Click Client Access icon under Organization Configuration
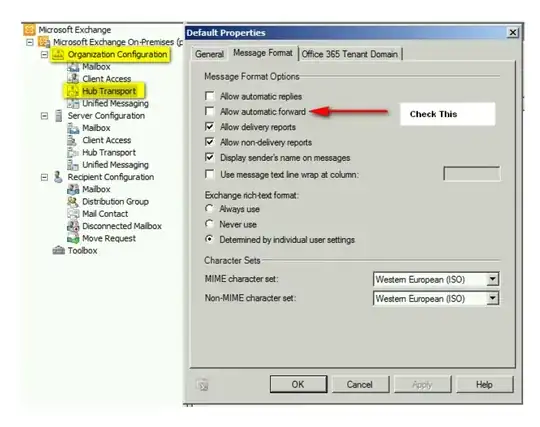Image resolution: width=540 pixels, height=427 pixels. coord(73,79)
